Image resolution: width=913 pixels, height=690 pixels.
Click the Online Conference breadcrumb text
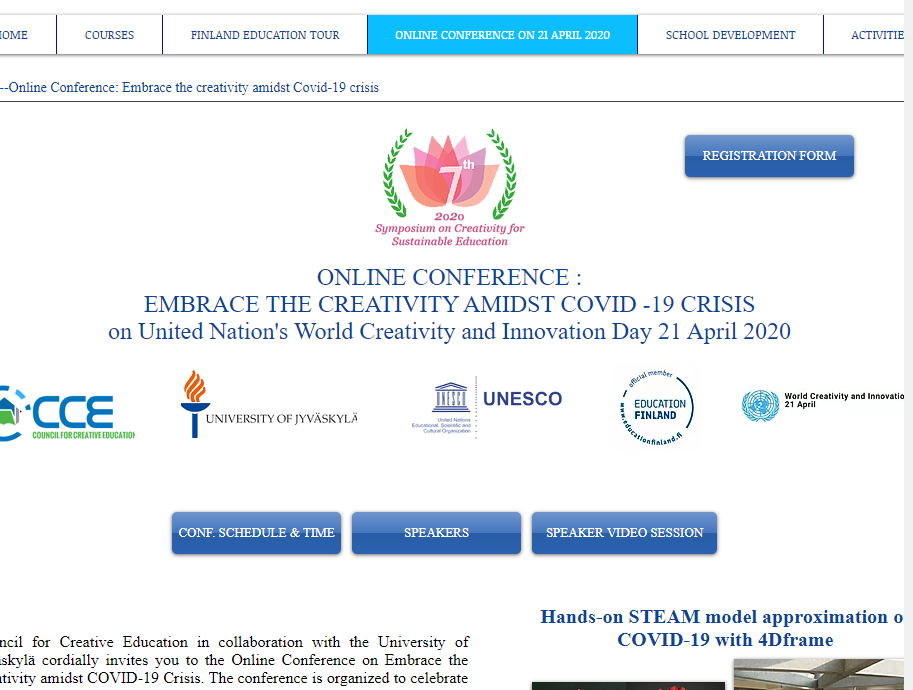(190, 87)
